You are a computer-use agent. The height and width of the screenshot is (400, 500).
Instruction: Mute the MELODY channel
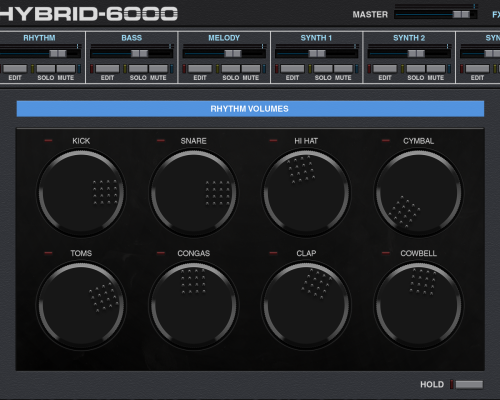click(251, 69)
